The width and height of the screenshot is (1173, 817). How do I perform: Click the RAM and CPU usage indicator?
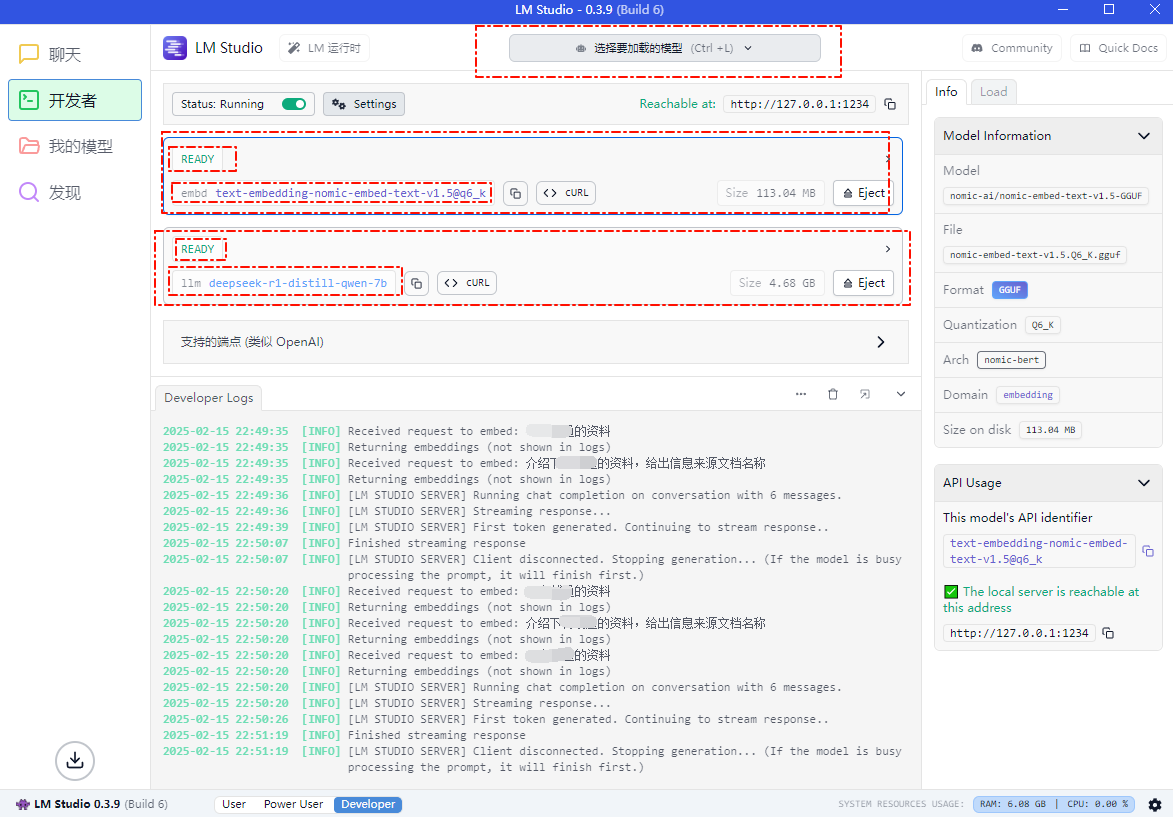tap(1054, 804)
